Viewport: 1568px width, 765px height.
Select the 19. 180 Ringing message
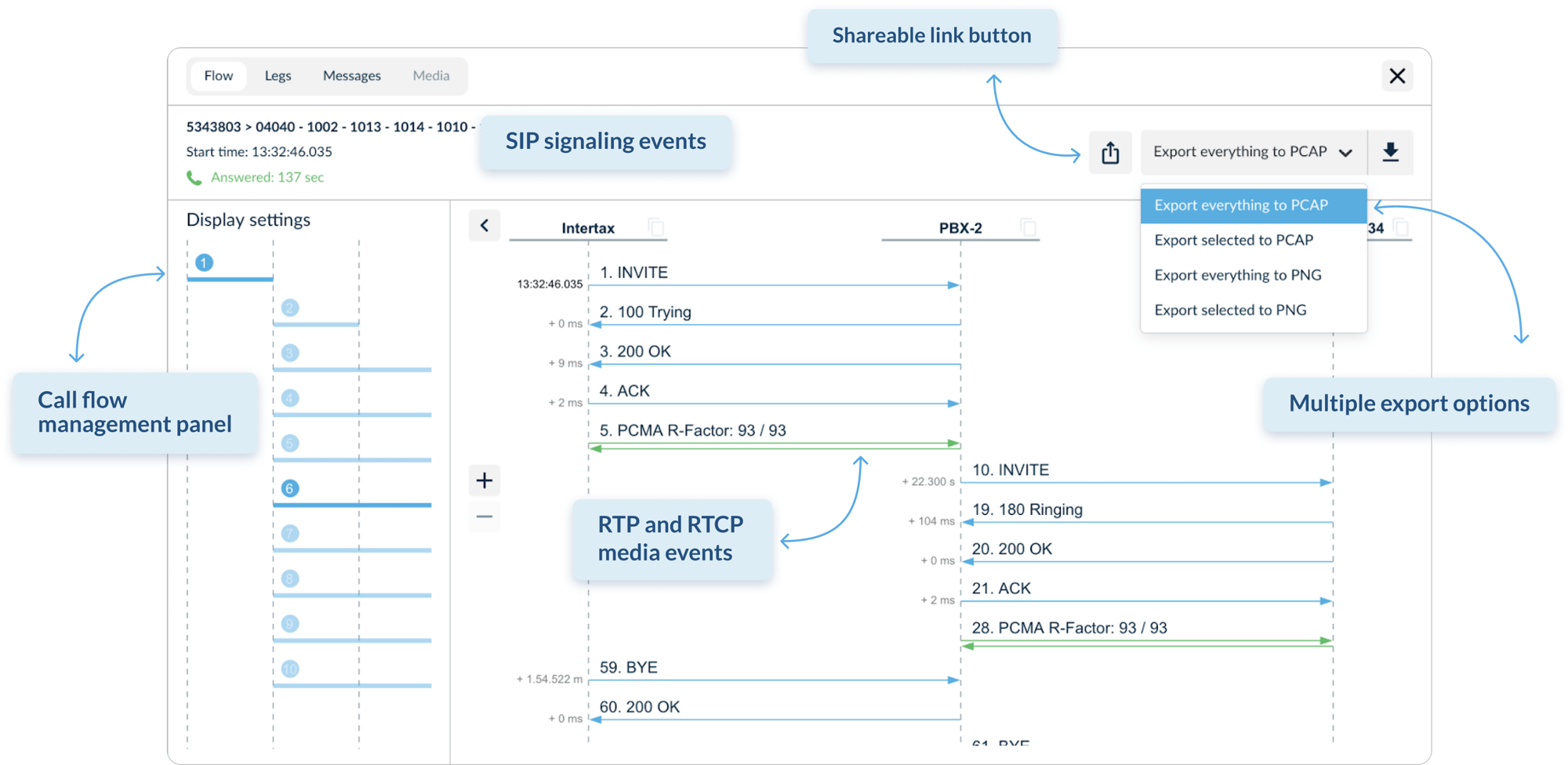point(1027,509)
